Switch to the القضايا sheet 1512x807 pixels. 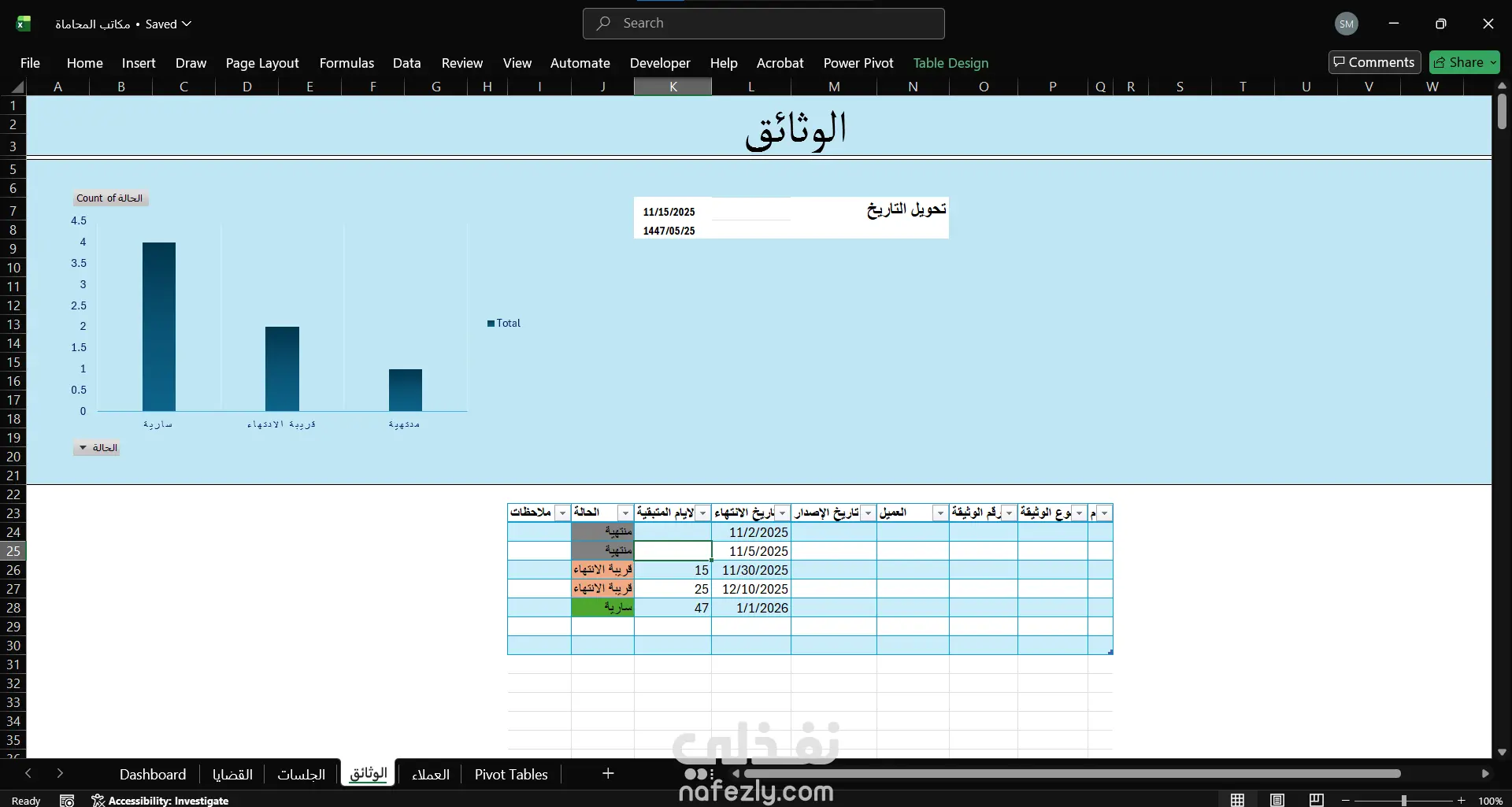click(232, 775)
